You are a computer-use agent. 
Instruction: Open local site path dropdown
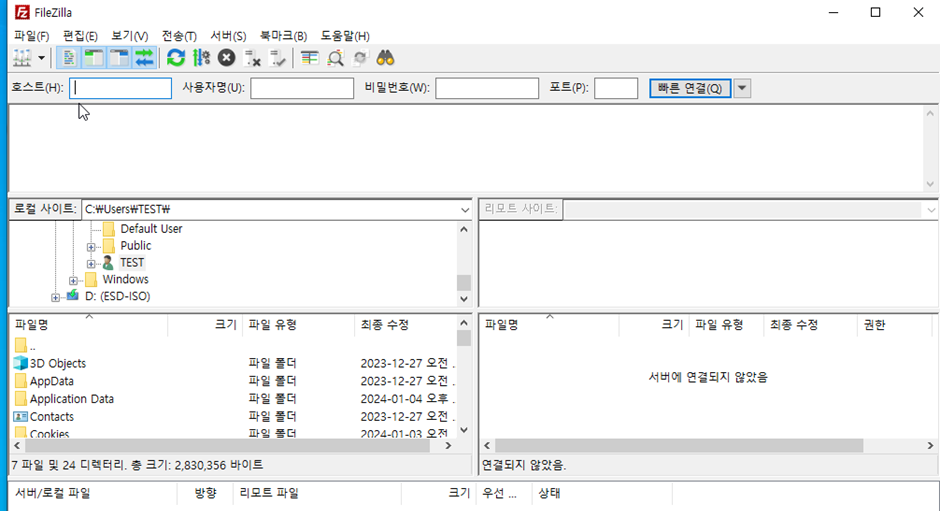point(465,209)
